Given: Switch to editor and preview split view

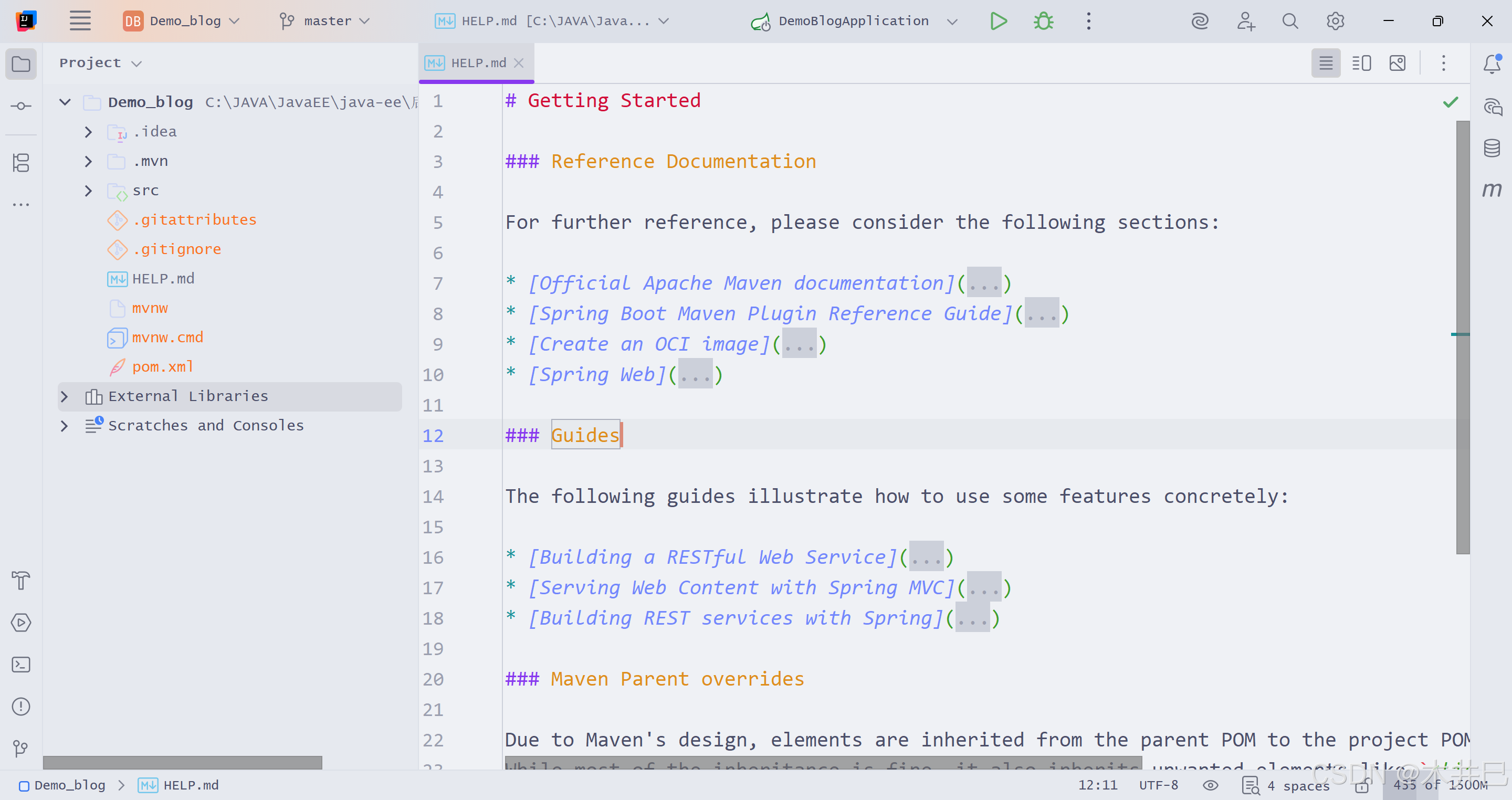Looking at the screenshot, I should 1361,63.
